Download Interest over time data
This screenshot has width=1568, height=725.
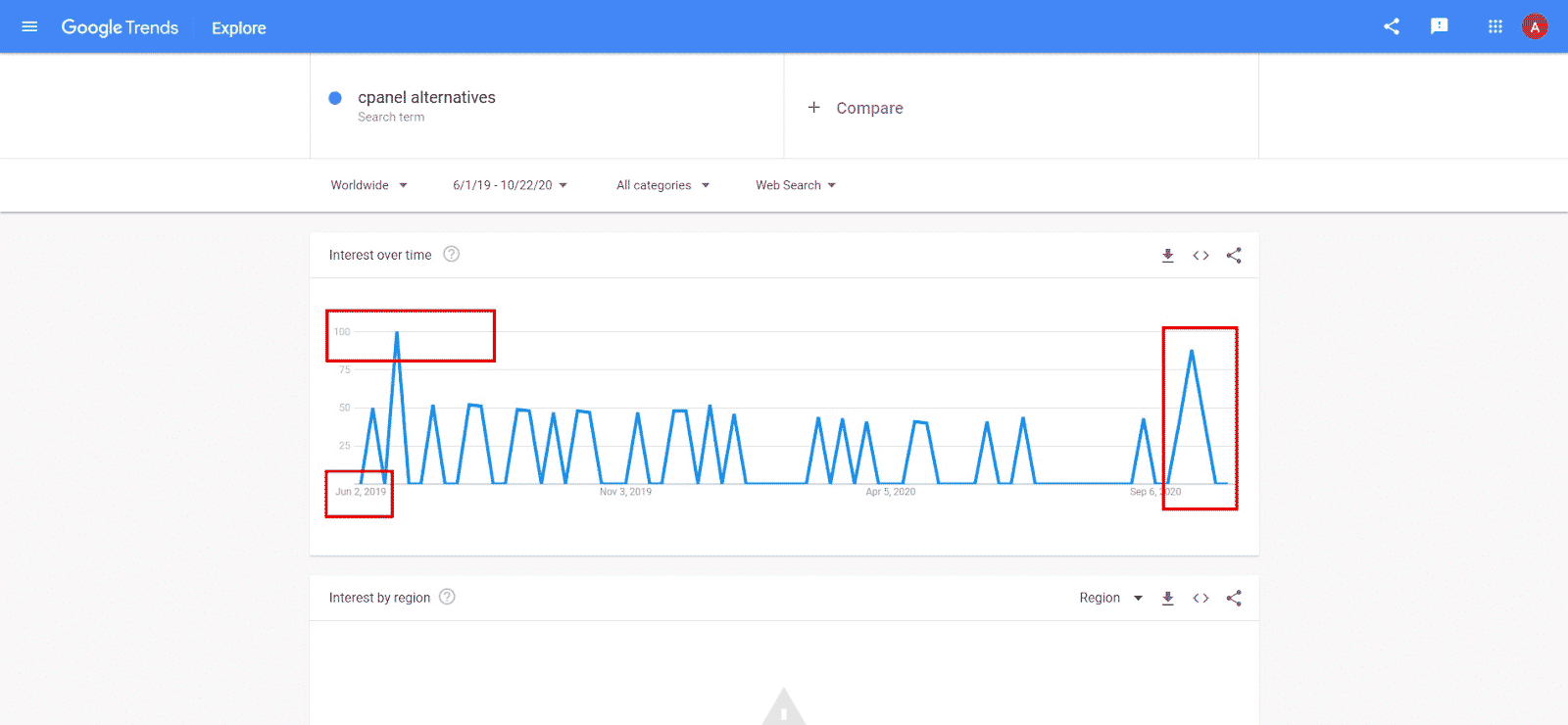pos(1167,256)
